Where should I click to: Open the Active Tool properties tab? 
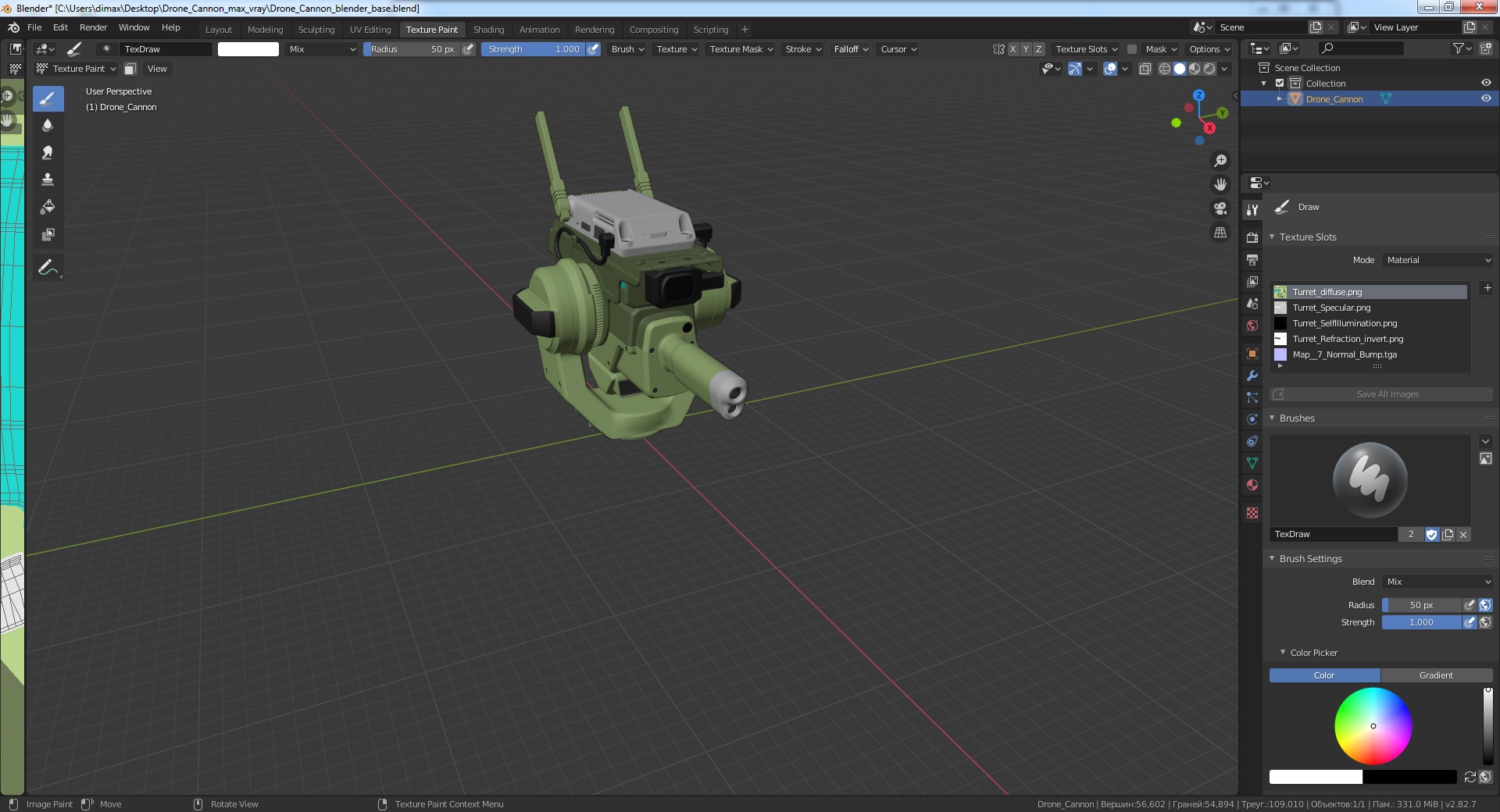click(x=1252, y=209)
